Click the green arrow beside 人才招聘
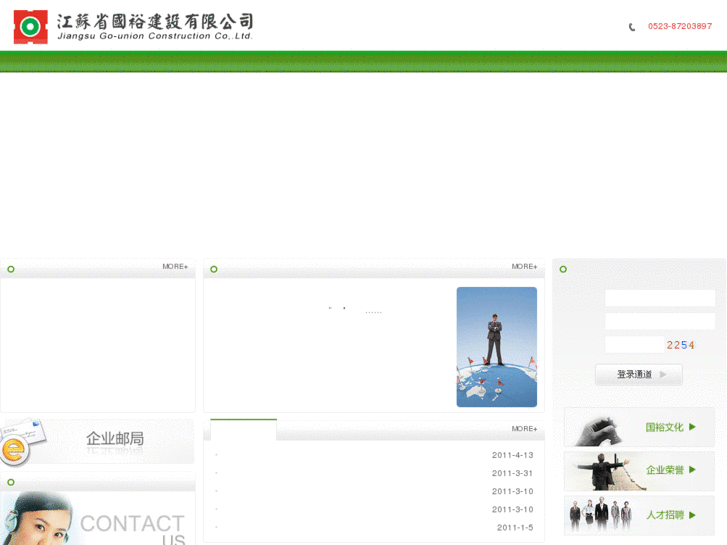 692,515
